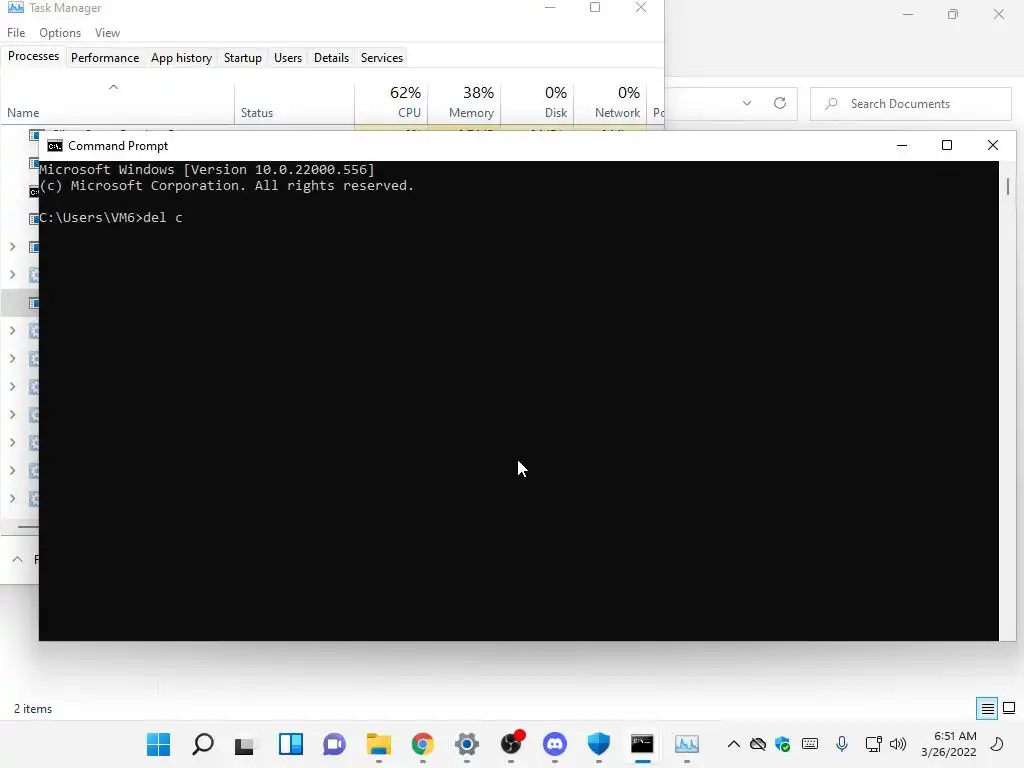Click the '2 items' status text
Screen dimensions: 1024x768
(x=33, y=709)
